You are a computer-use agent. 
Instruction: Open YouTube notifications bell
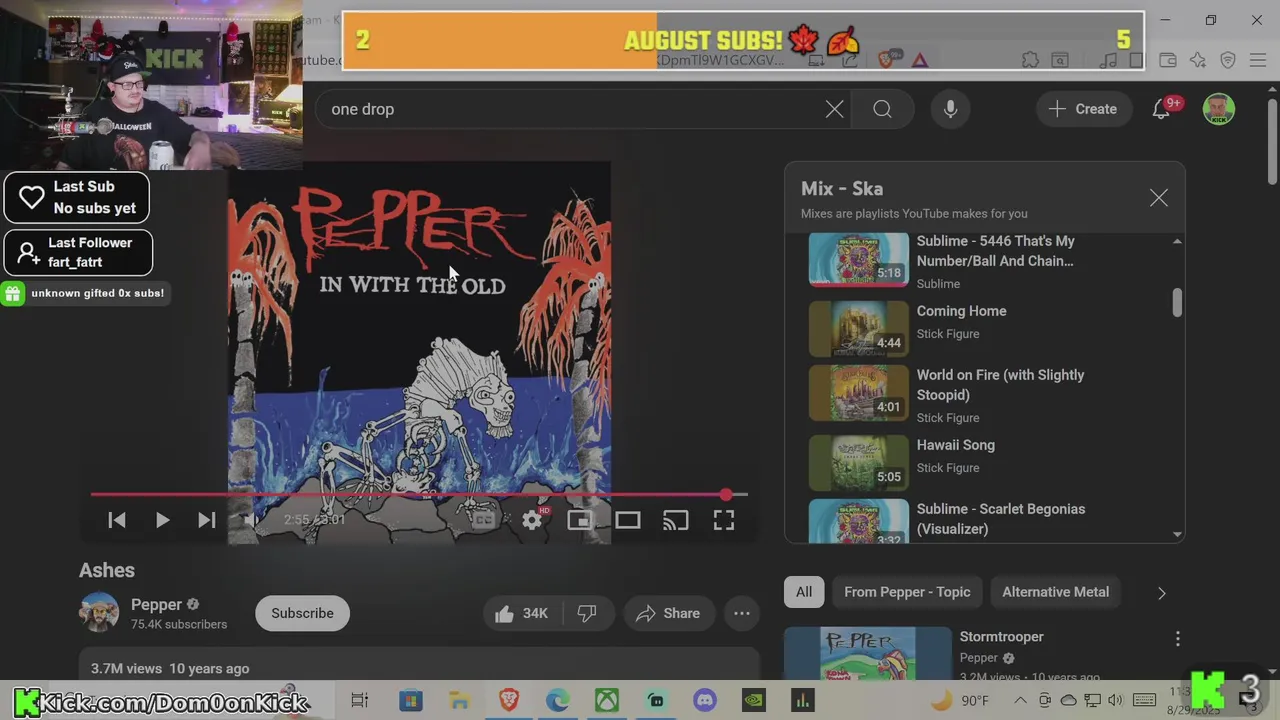(x=1162, y=109)
